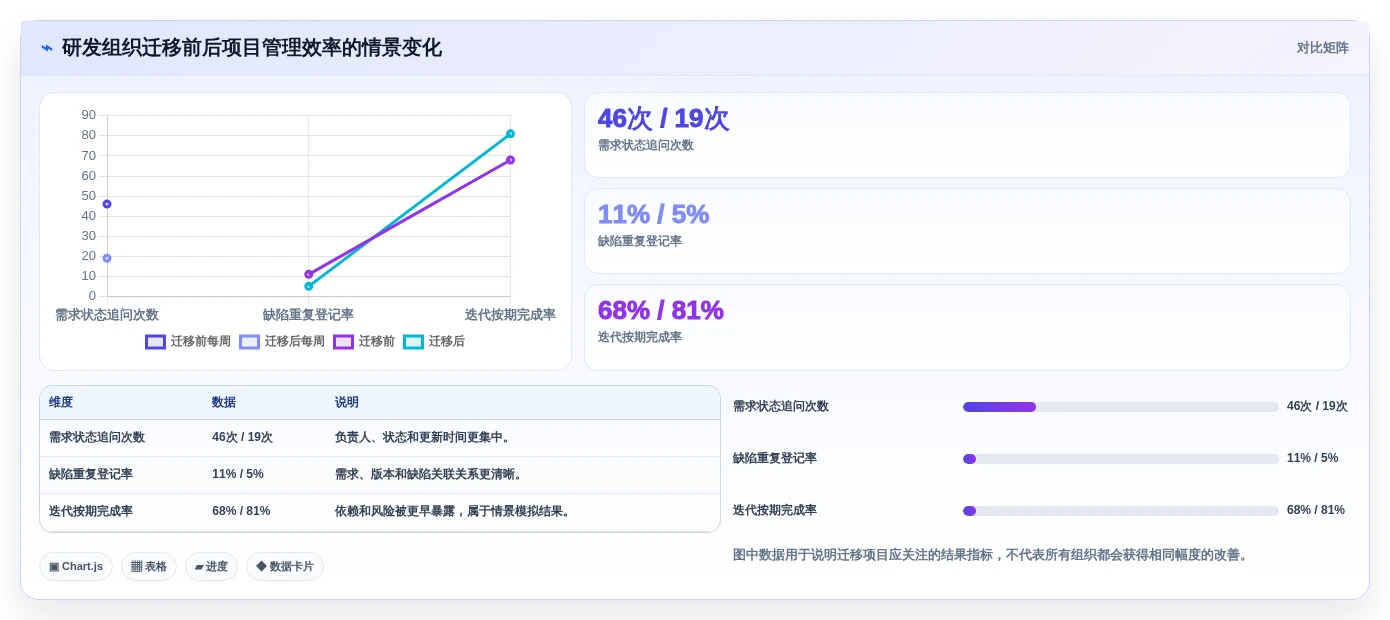Image resolution: width=1390 pixels, height=620 pixels.
Task: Click the purple data point at 11
Action: point(309,274)
